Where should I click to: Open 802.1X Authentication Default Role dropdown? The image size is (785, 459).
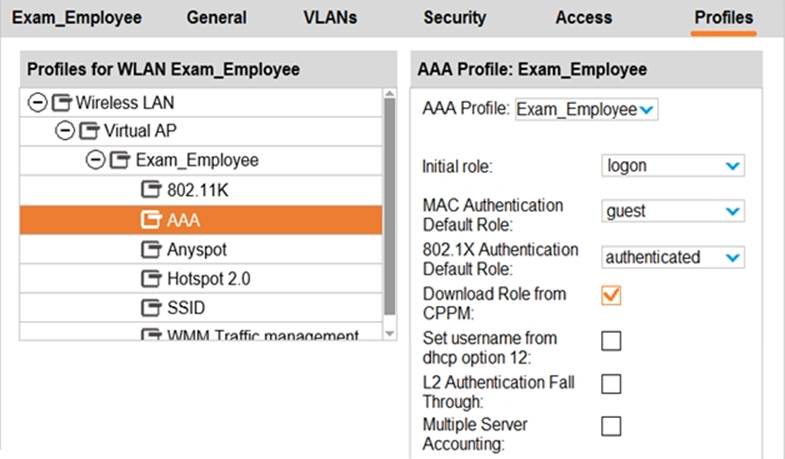tap(673, 257)
